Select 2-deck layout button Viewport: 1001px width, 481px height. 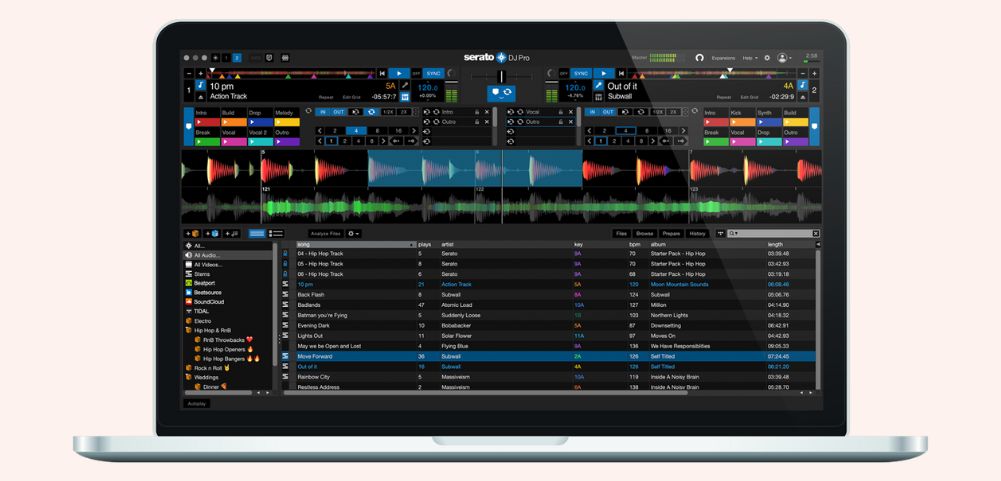[237, 57]
